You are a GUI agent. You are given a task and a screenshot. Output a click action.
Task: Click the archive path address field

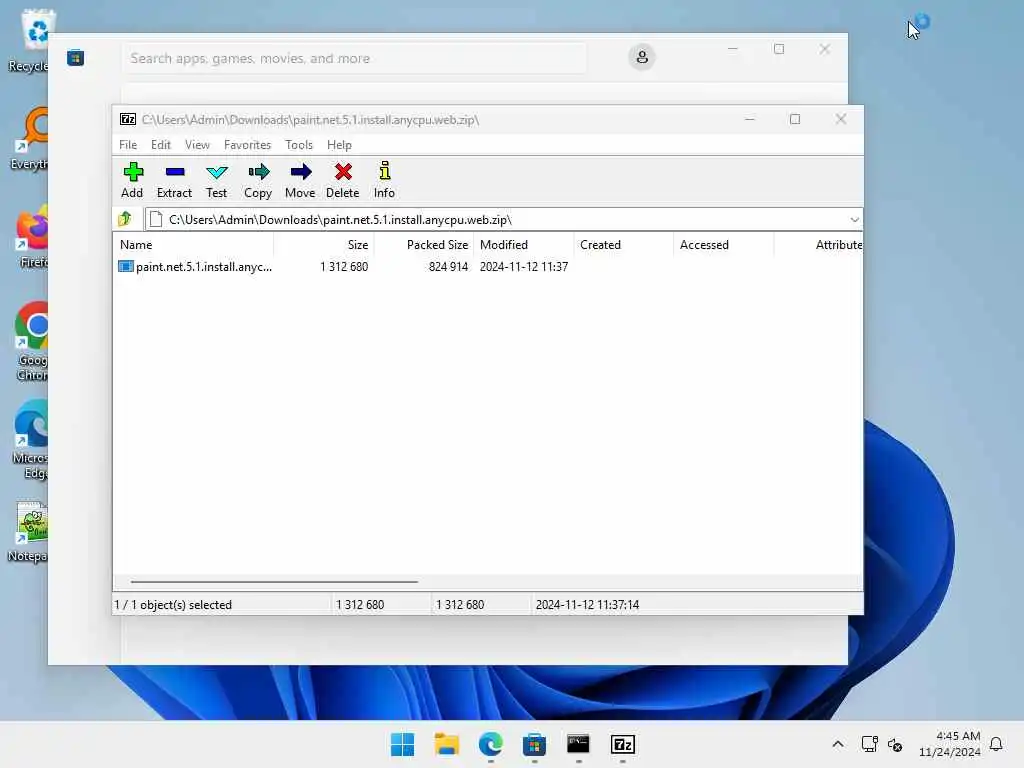(496, 220)
